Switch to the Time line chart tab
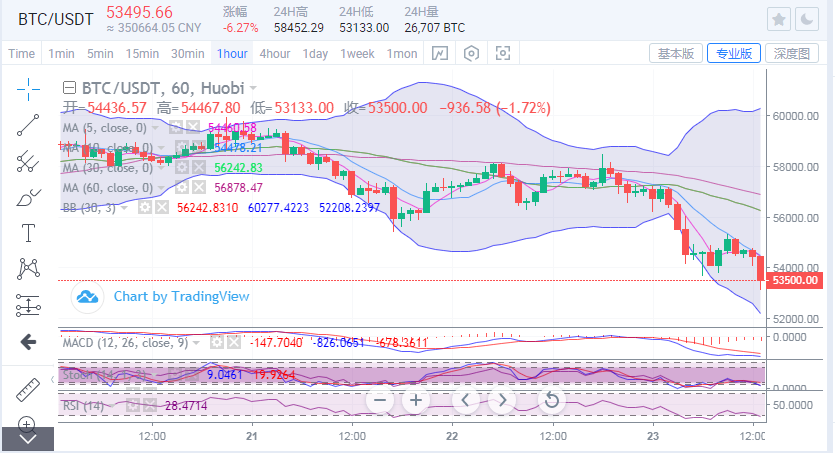 [21, 54]
